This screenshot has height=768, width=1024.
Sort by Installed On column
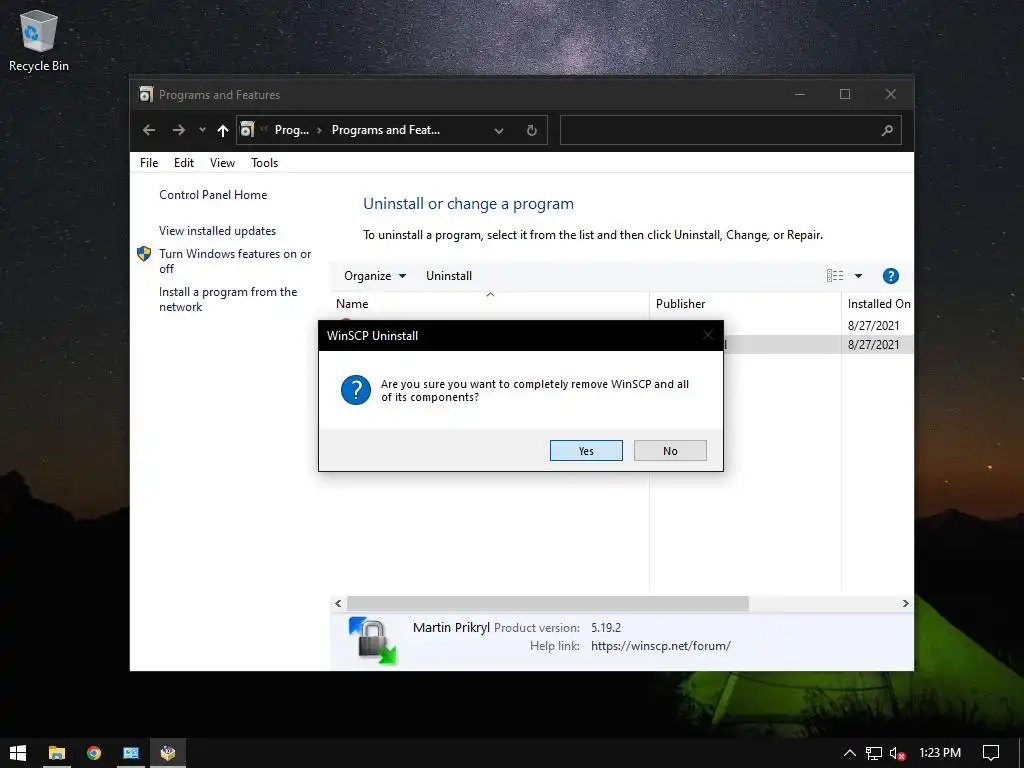(x=878, y=304)
